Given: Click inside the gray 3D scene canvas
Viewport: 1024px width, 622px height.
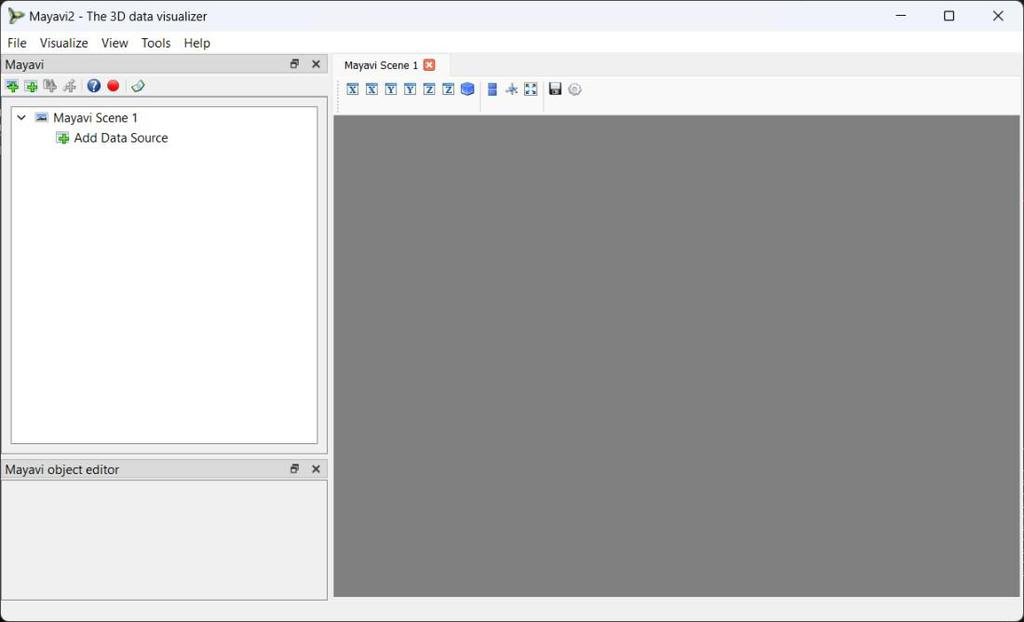Looking at the screenshot, I should tap(677, 356).
